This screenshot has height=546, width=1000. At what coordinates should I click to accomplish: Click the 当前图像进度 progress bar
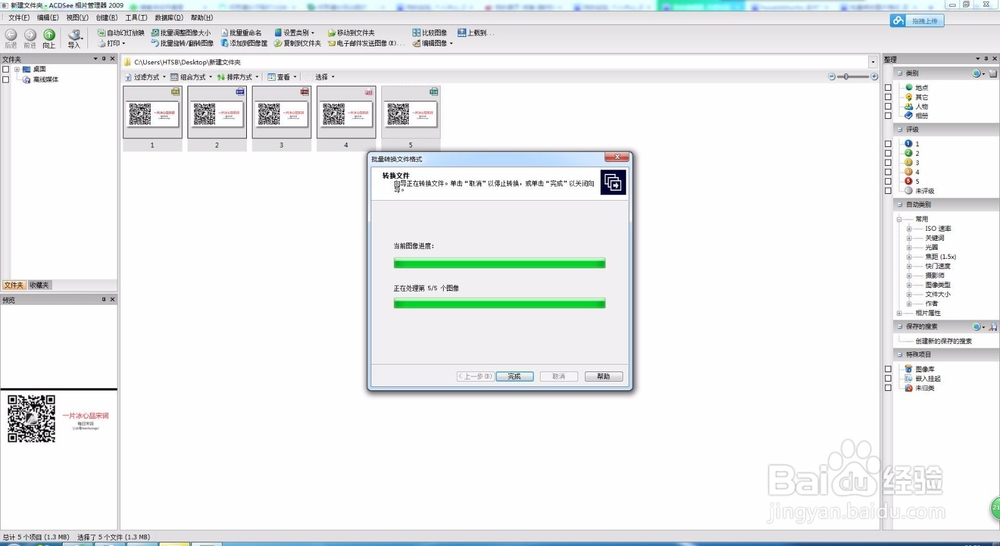click(x=499, y=263)
